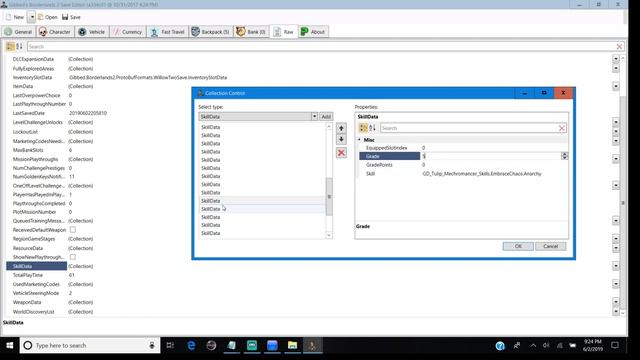Image resolution: width=640 pixels, height=360 pixels.
Task: Clear the Raw tab search with the red X
Action: pyautogui.click(x=619, y=47)
